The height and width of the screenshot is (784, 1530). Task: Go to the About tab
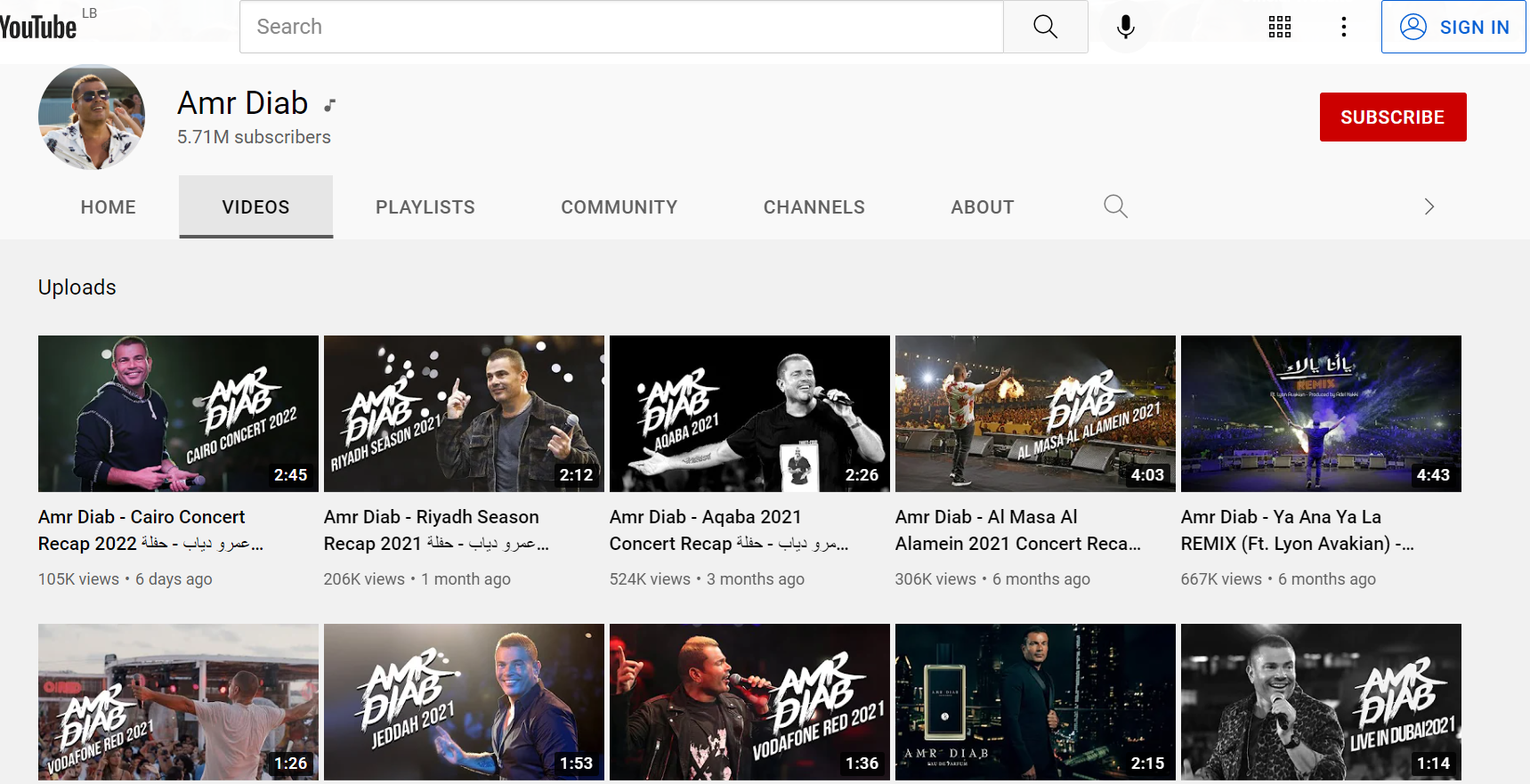click(x=982, y=206)
